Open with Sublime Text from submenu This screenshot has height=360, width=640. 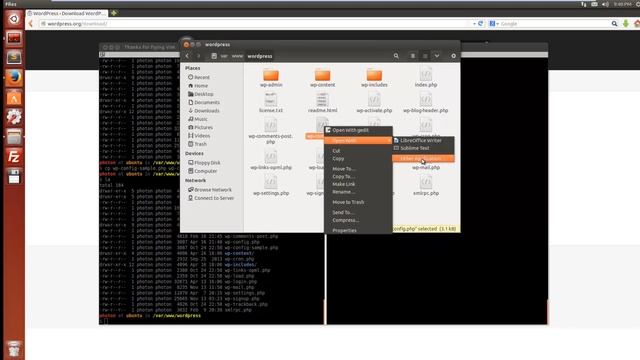423,148
